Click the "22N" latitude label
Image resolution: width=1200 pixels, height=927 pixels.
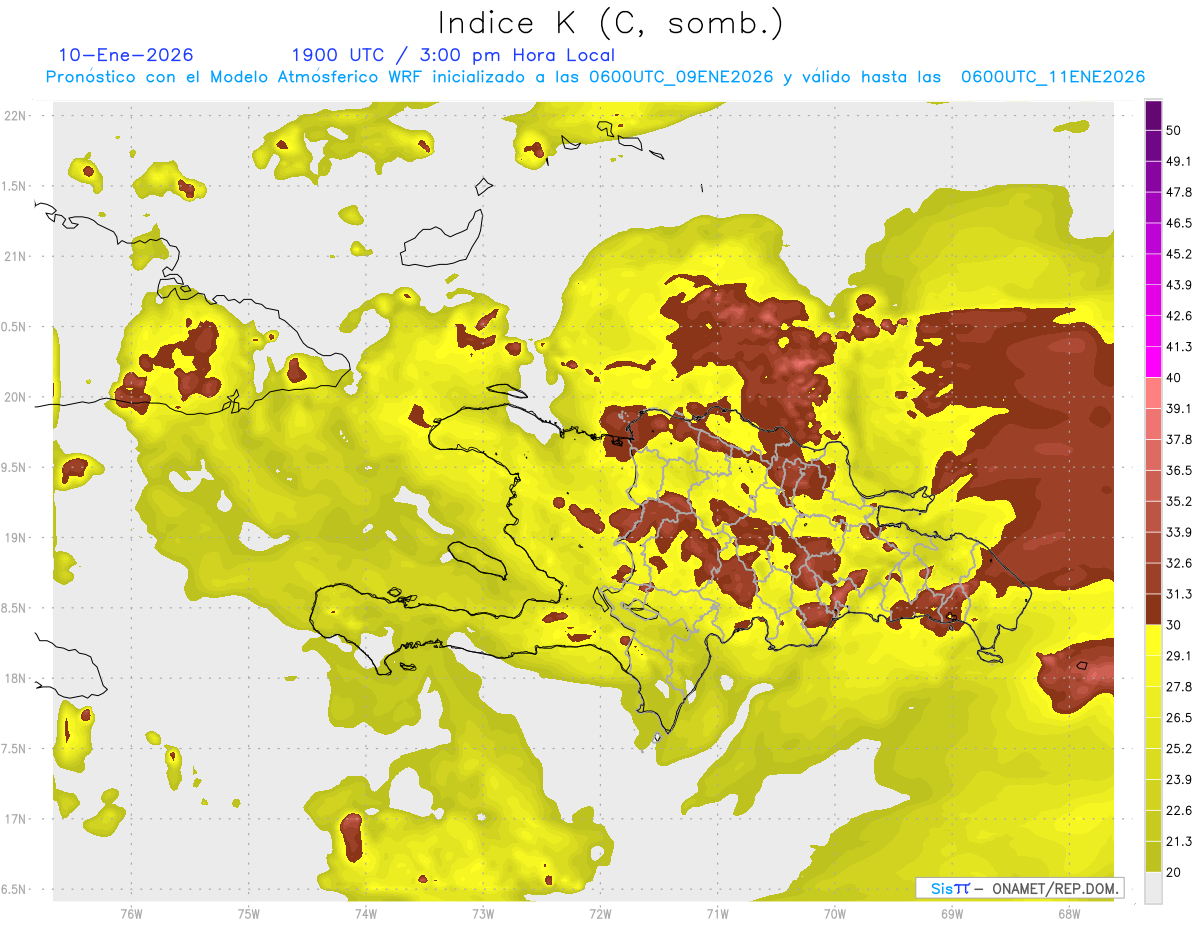[17, 116]
